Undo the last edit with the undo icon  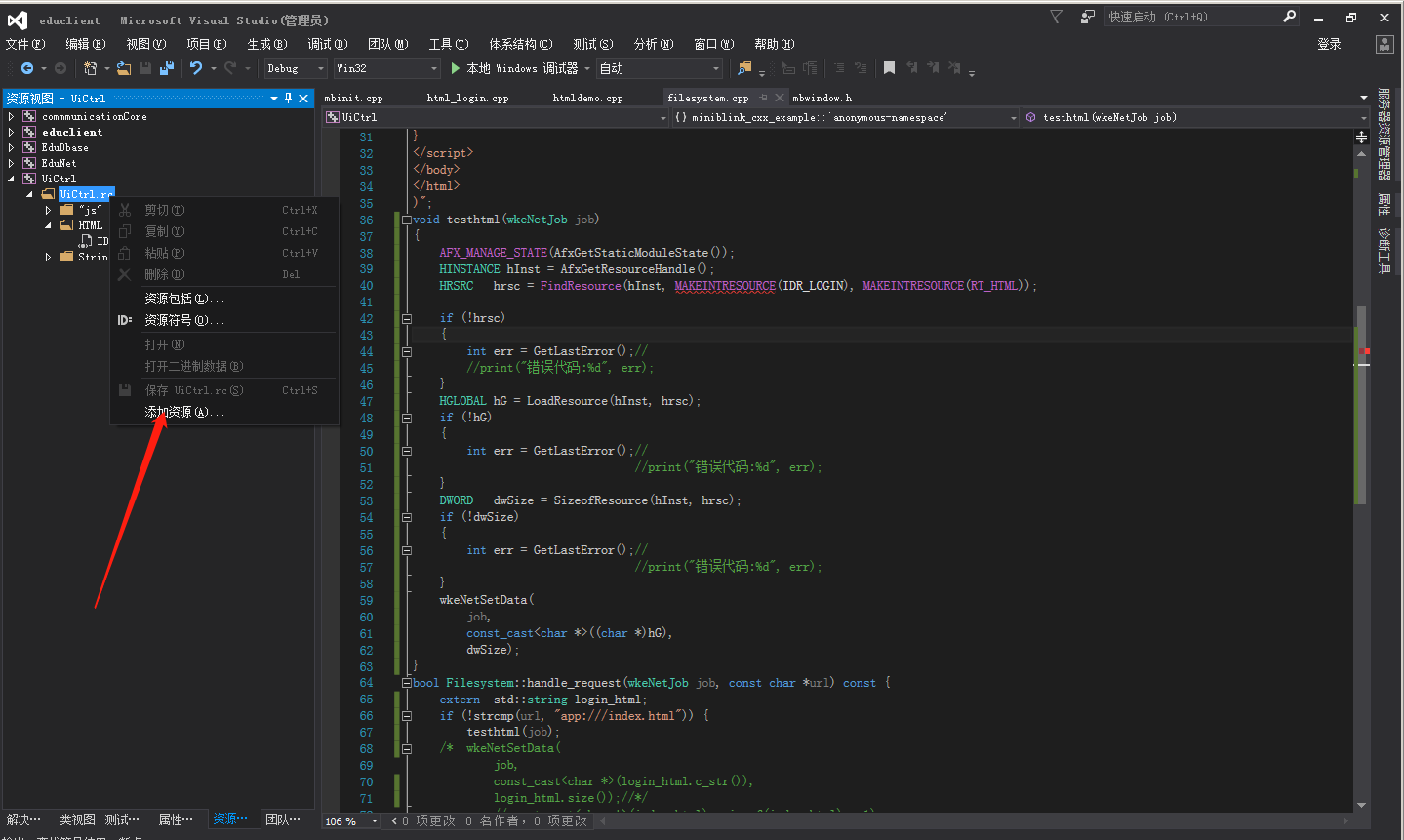pos(197,67)
